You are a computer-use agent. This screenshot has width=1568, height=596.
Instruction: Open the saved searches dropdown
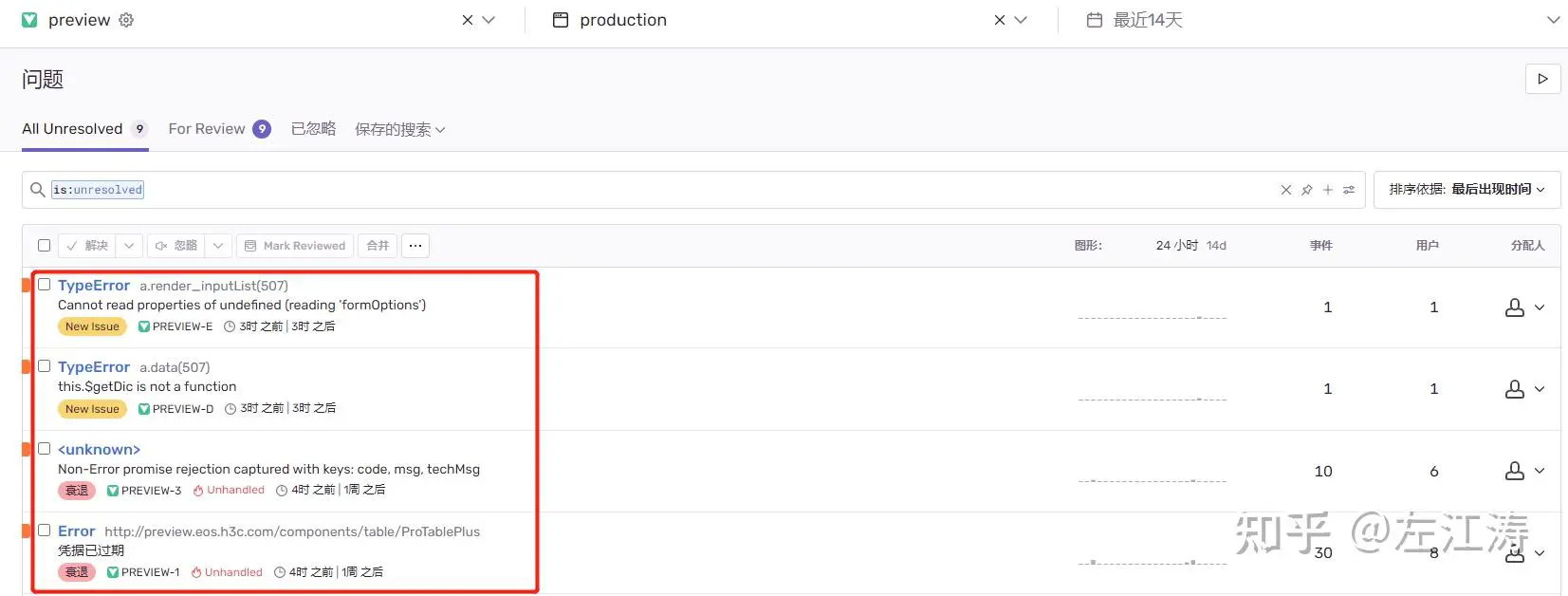399,129
